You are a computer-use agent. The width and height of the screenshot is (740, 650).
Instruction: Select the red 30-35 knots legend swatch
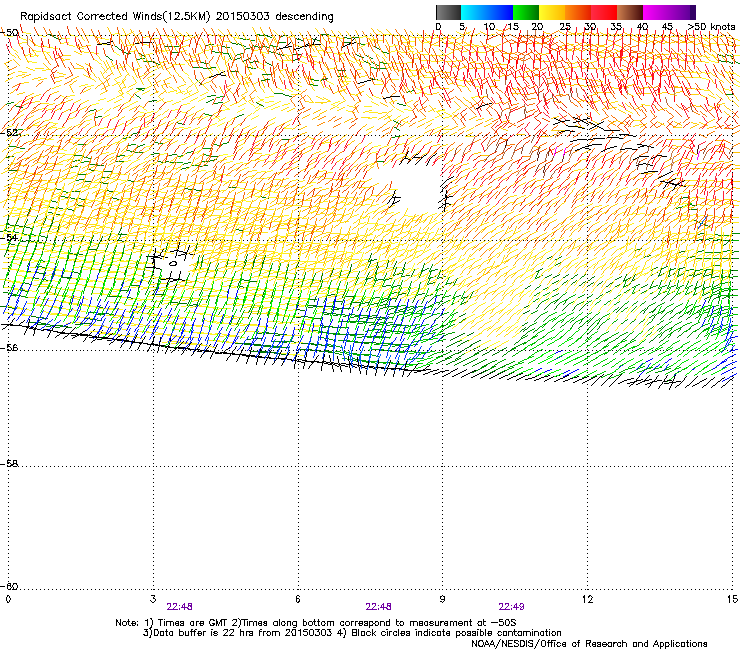(x=604, y=12)
